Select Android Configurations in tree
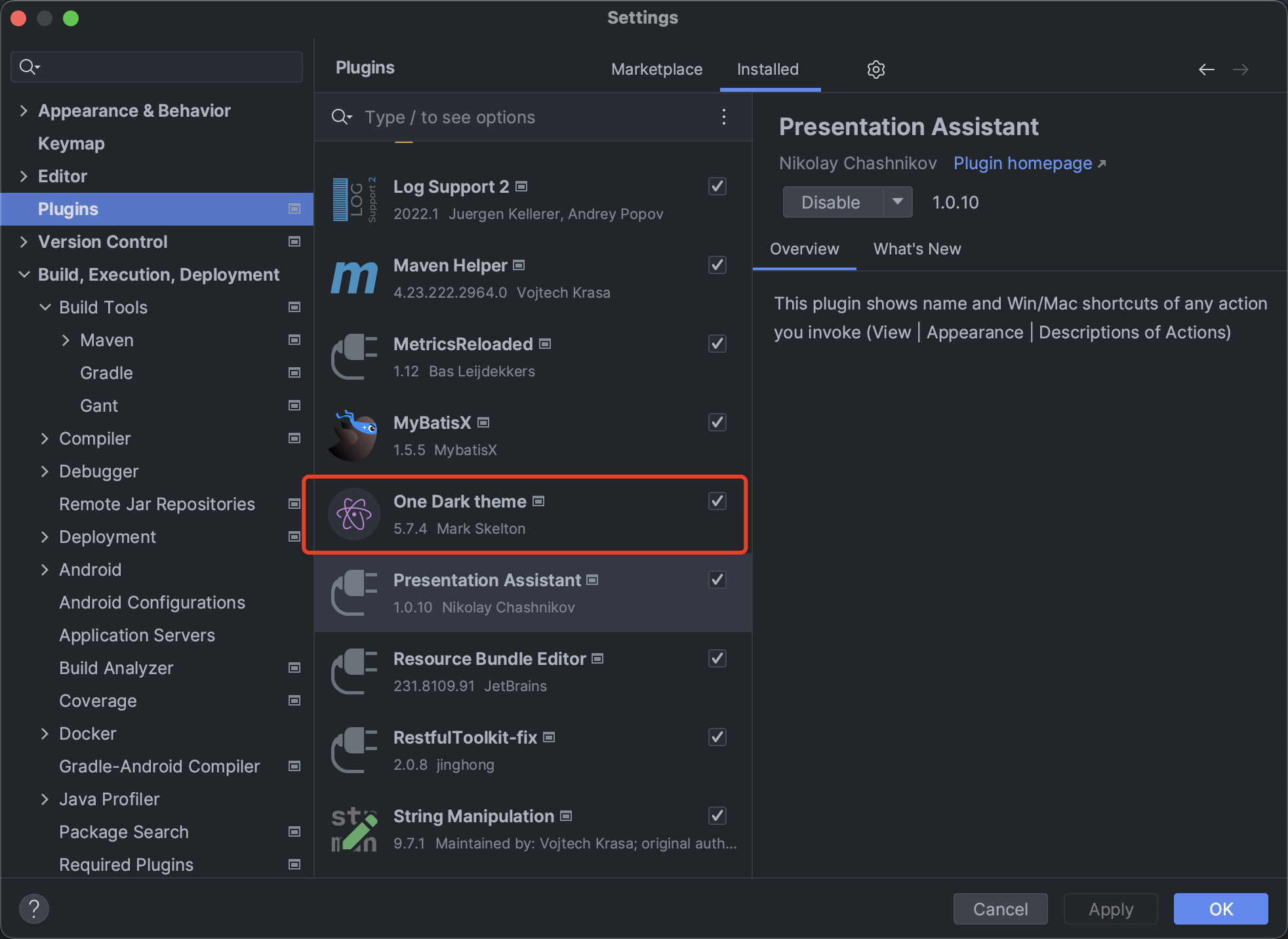Viewport: 1288px width, 939px height. 152,602
